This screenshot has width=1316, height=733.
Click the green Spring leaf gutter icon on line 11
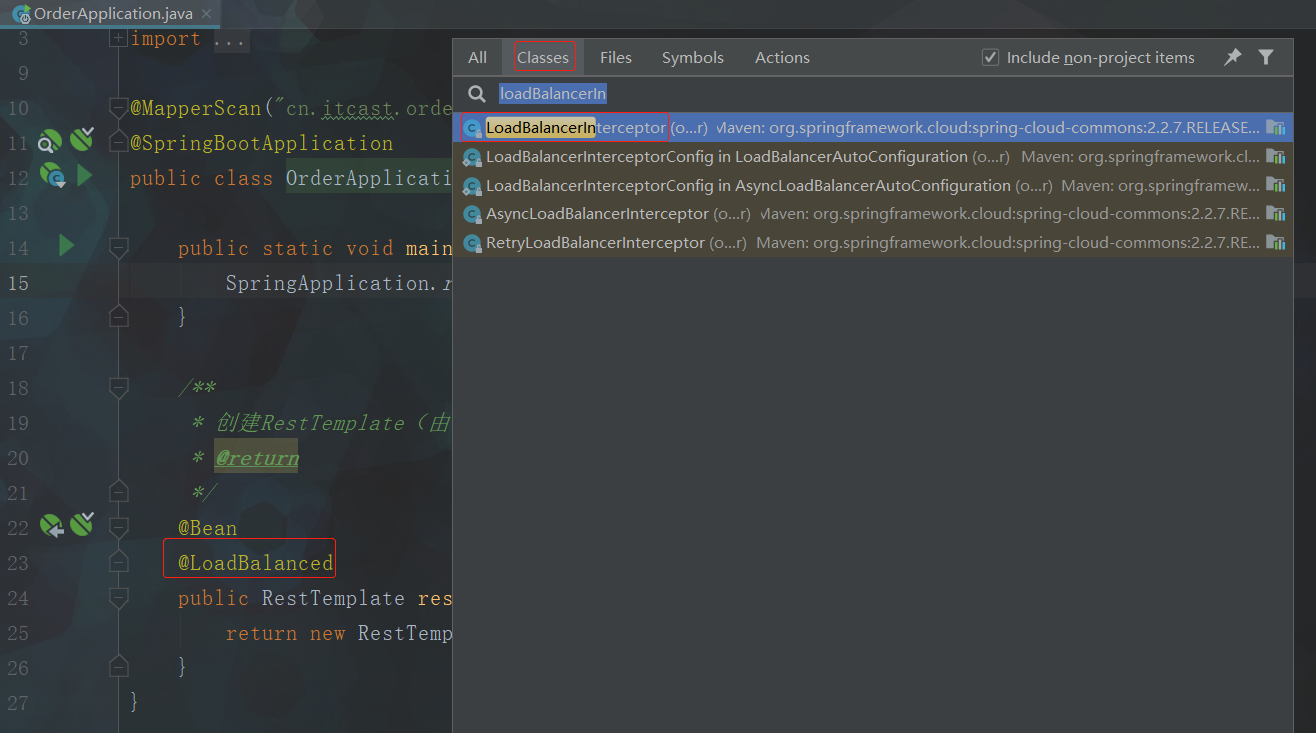[82, 139]
